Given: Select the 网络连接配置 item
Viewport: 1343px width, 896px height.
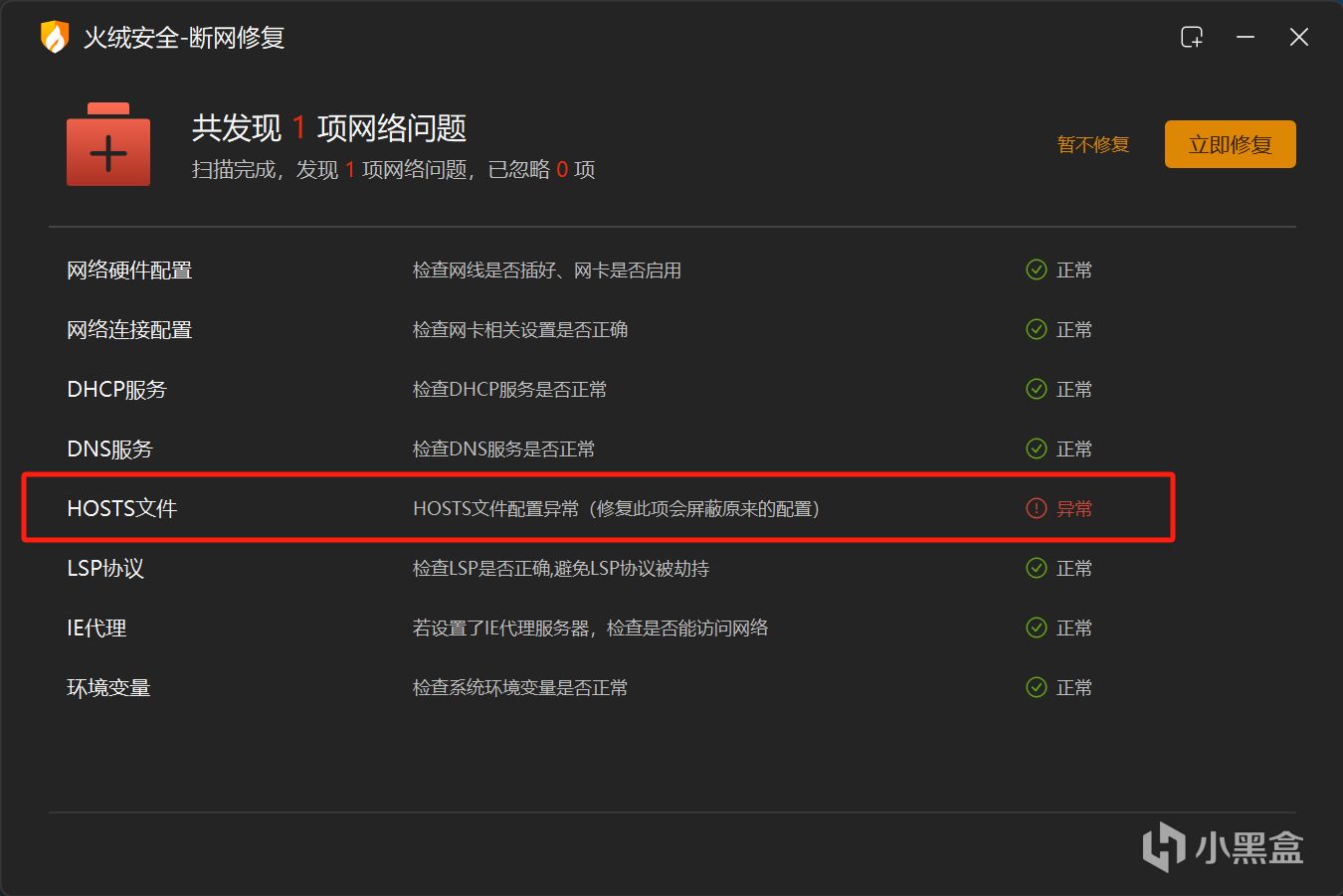Looking at the screenshot, I should (129, 329).
